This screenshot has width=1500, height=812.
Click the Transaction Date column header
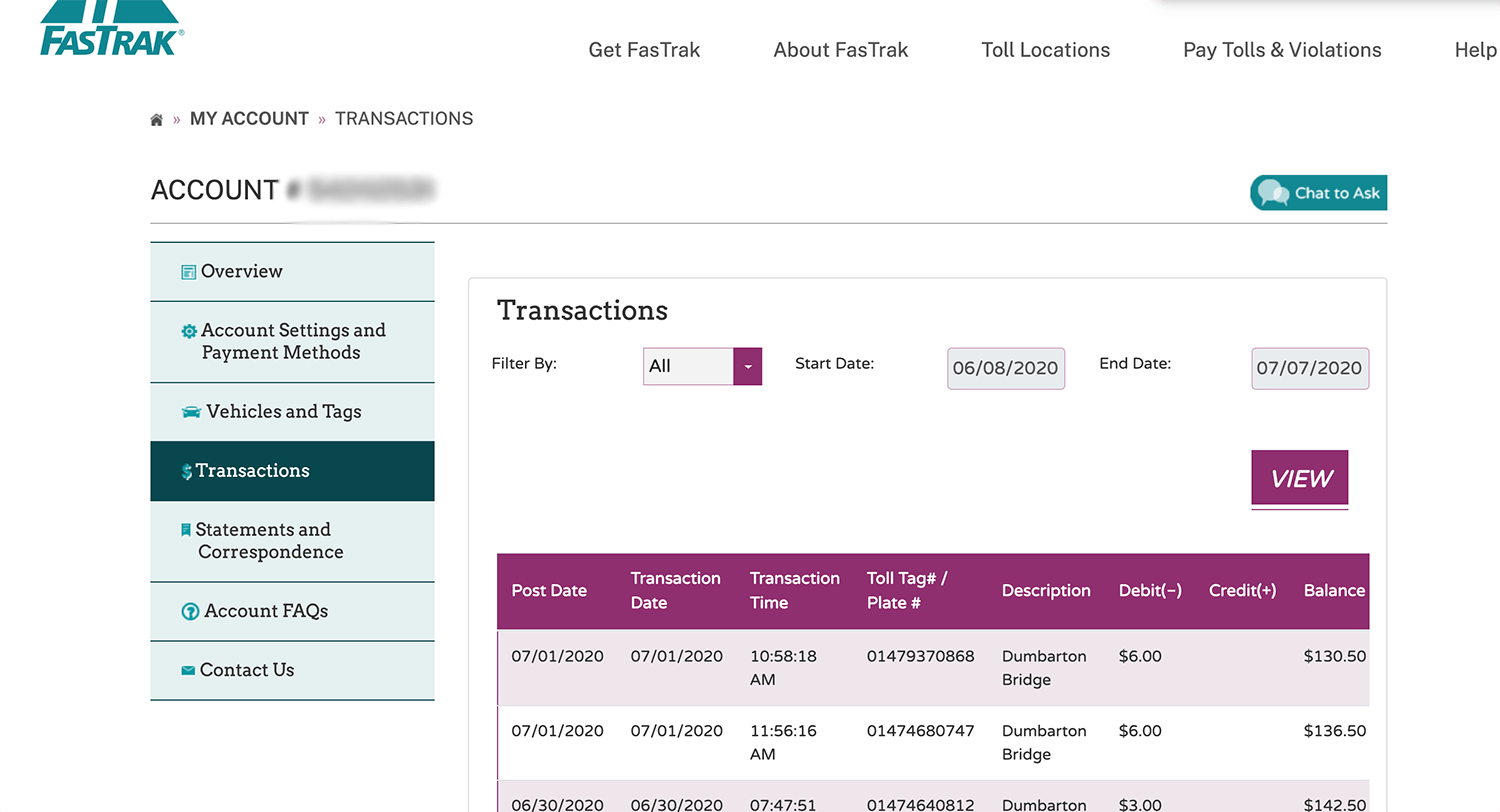tap(675, 591)
